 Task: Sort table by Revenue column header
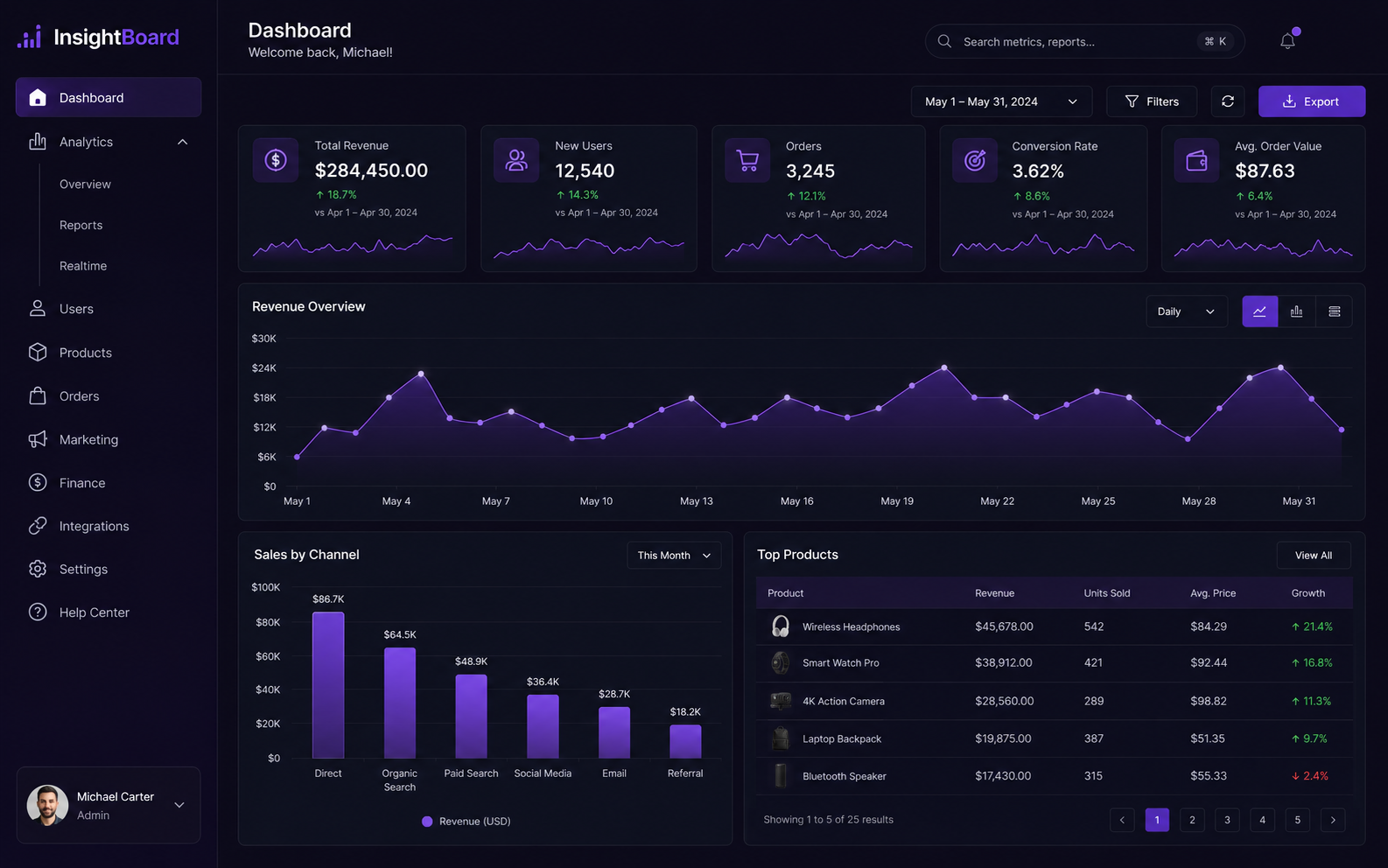[x=995, y=593]
